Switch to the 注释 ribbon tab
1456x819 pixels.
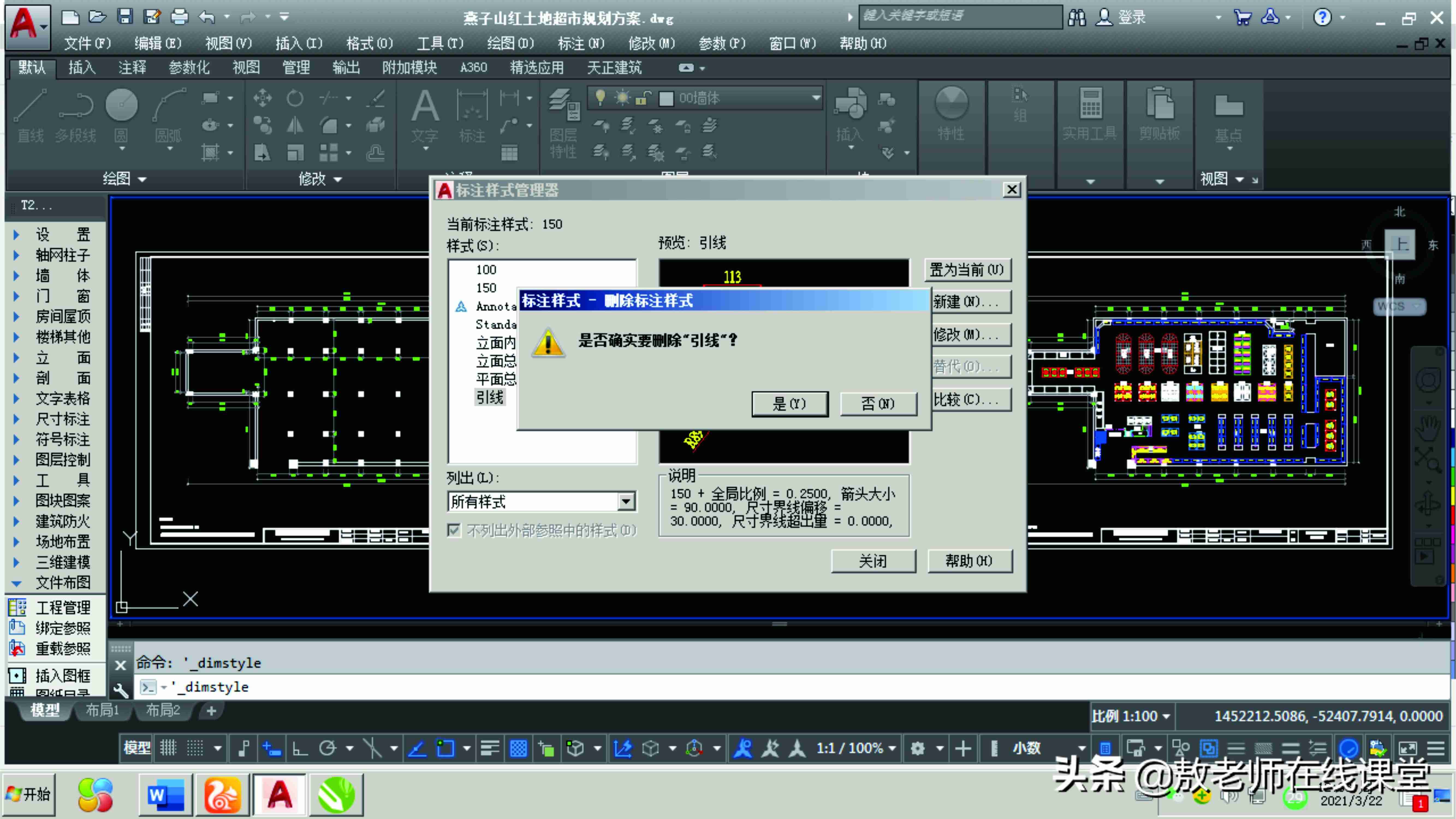[x=133, y=68]
